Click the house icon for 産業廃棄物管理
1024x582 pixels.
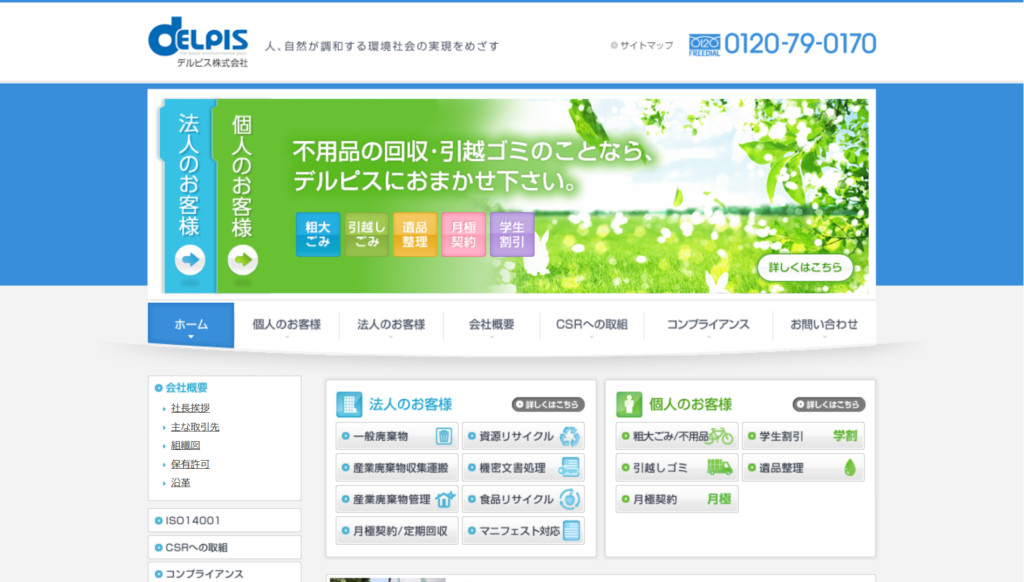tap(445, 499)
